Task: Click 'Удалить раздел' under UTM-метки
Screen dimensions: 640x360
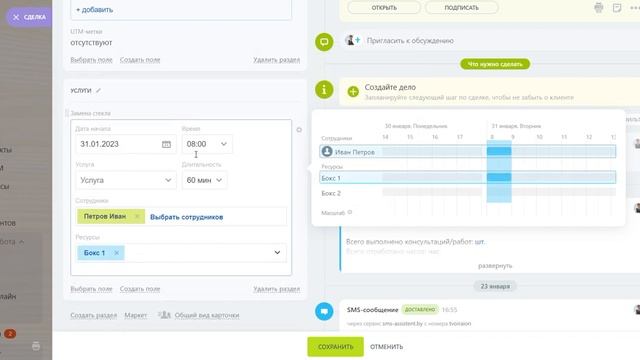Action: pyautogui.click(x=276, y=60)
